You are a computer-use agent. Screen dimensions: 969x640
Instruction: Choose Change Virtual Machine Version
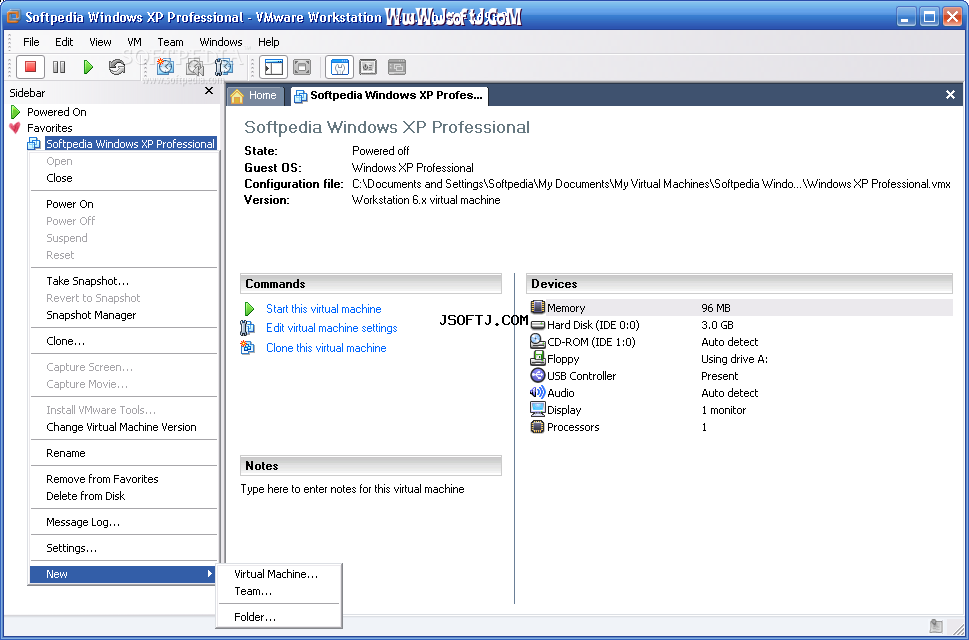point(124,427)
